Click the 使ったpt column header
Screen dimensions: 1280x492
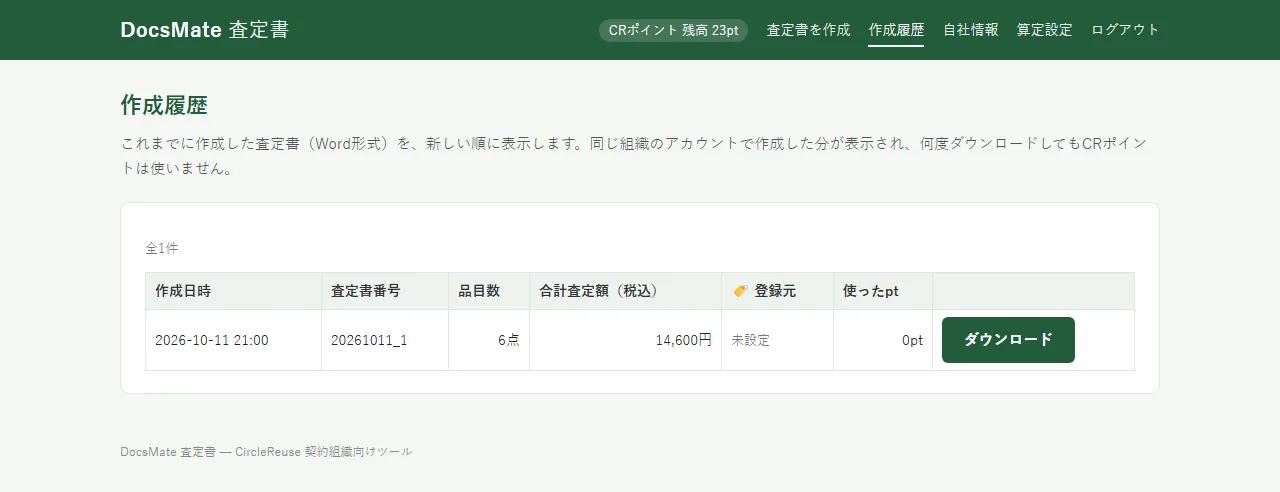click(x=883, y=291)
